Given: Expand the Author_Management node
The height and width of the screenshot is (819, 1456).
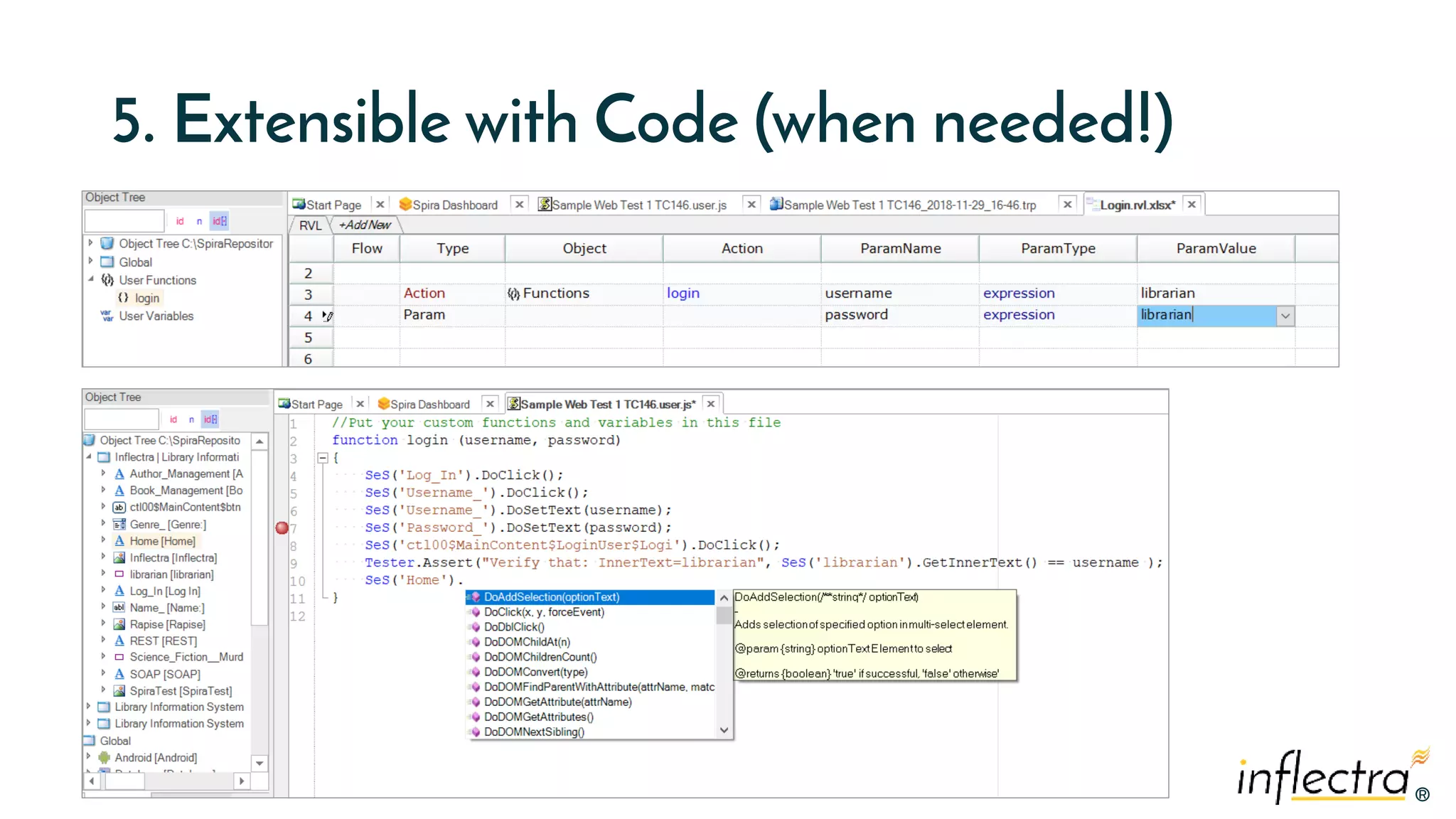Looking at the screenshot, I should 103,473.
